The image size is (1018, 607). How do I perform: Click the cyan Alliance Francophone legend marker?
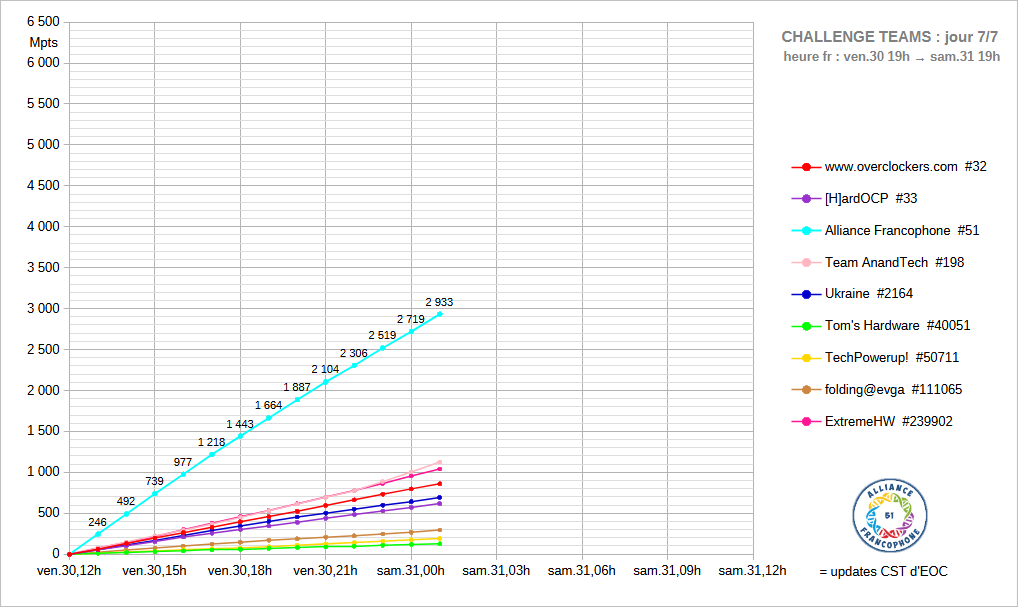click(806, 231)
